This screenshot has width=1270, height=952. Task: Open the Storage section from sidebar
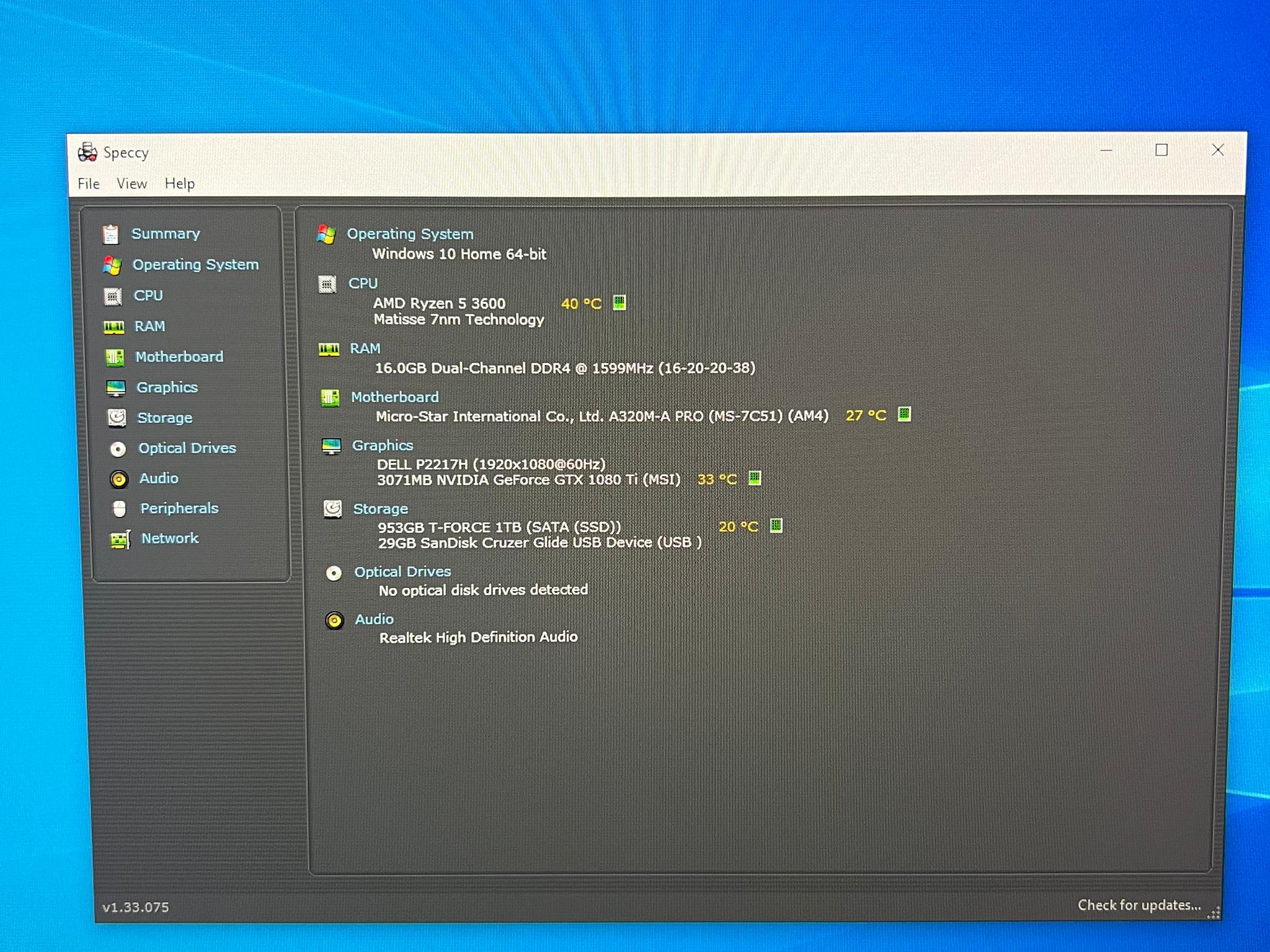tap(164, 418)
